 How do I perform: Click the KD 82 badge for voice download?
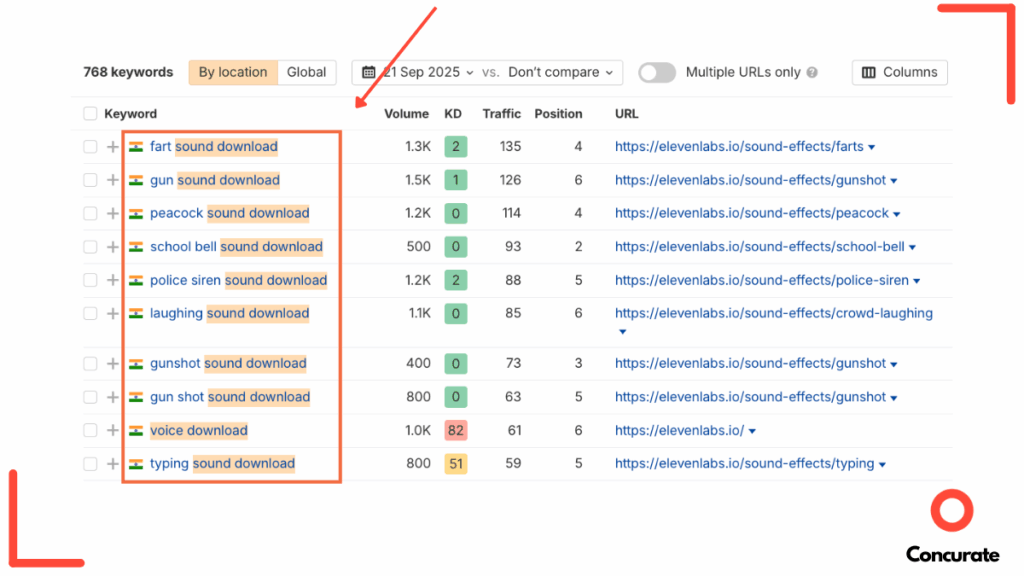click(x=455, y=430)
